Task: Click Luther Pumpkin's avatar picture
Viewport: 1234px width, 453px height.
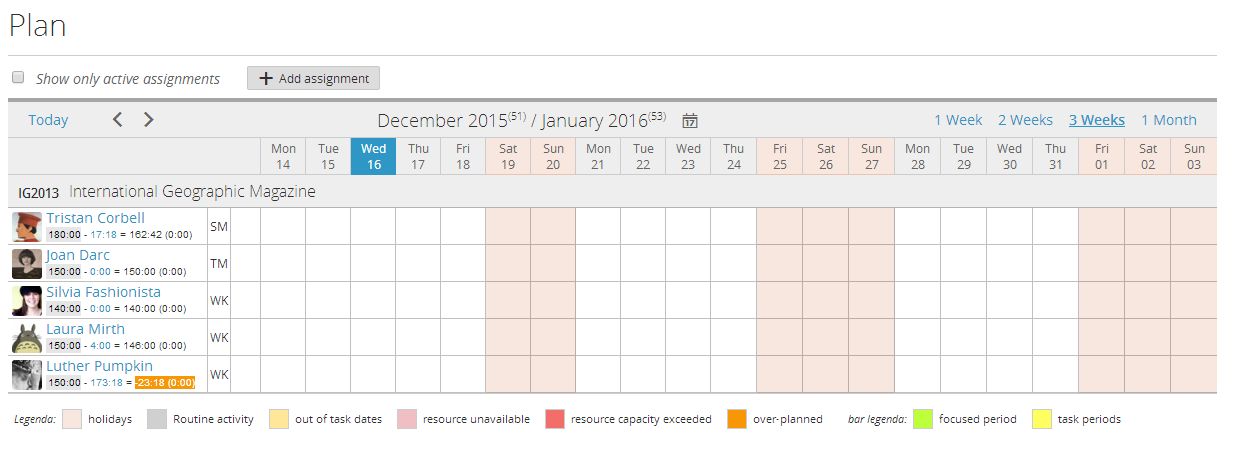Action: click(27, 375)
